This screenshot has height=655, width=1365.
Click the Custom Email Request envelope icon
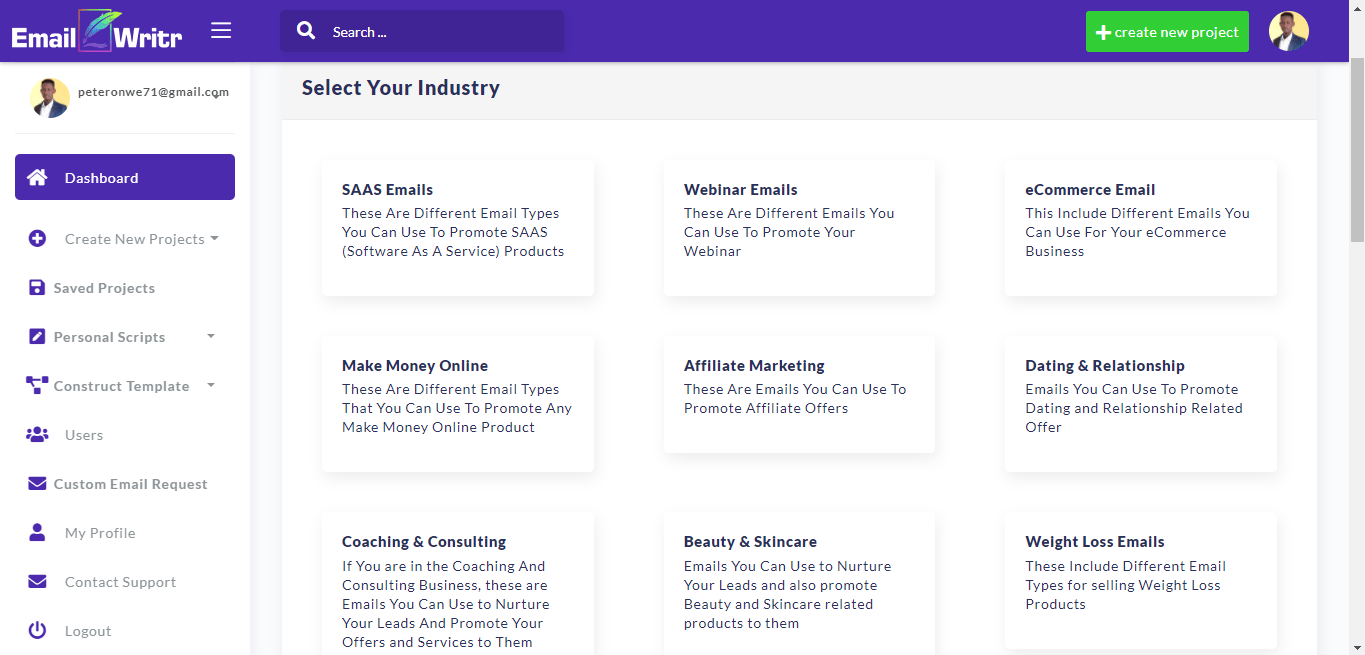[x=37, y=484]
